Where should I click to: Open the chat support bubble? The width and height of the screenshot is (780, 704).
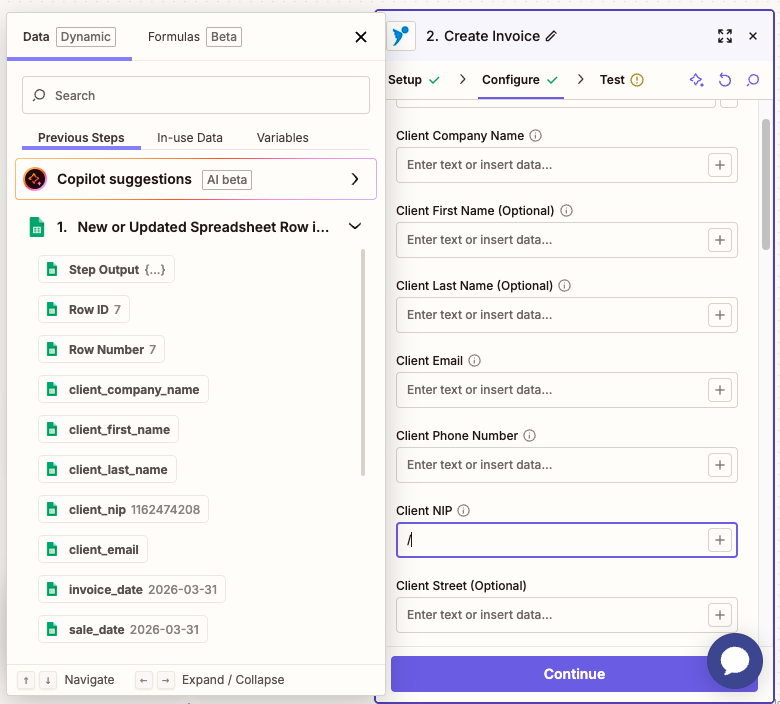735,661
